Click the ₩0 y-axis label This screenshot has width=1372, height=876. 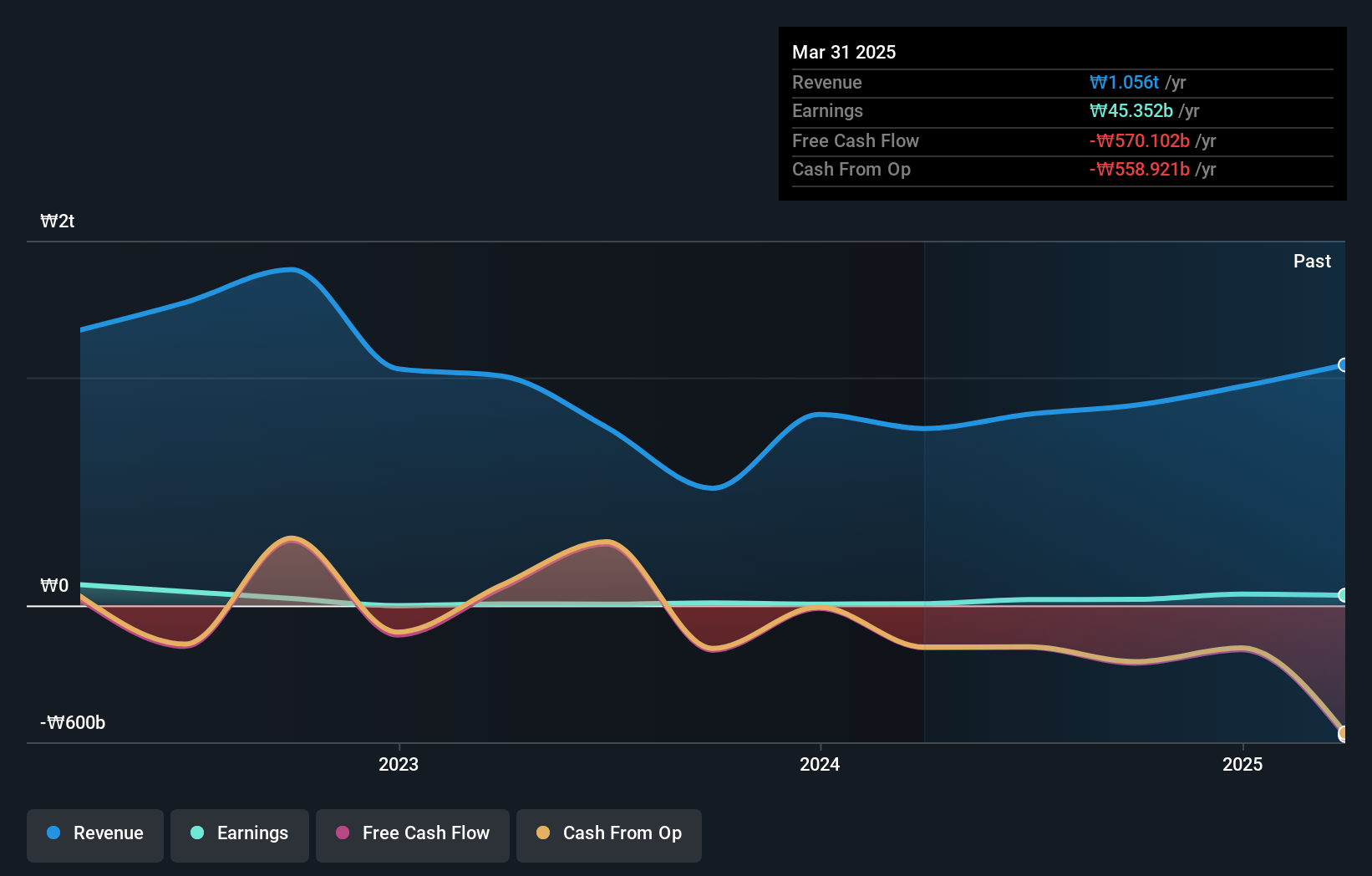[54, 585]
